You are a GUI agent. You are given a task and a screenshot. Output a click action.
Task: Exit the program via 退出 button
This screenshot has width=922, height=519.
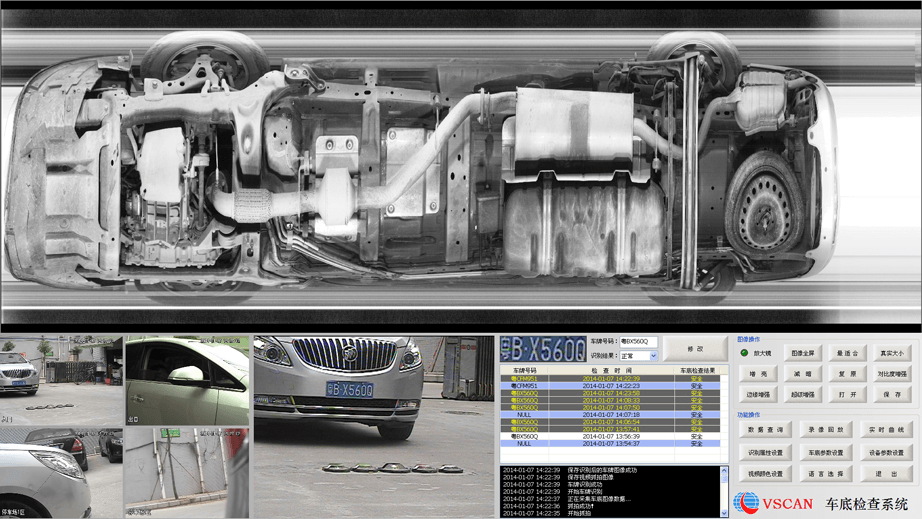(x=887, y=474)
